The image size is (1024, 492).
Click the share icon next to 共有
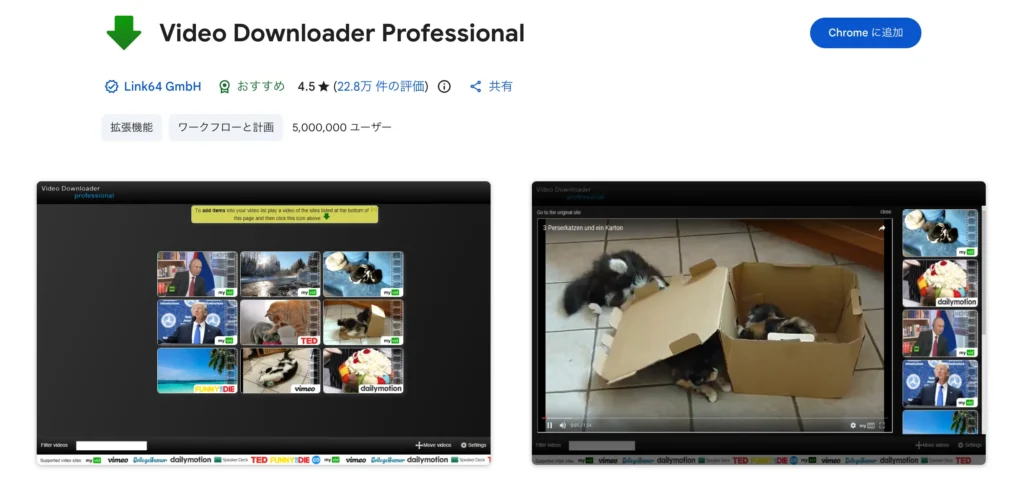point(475,86)
